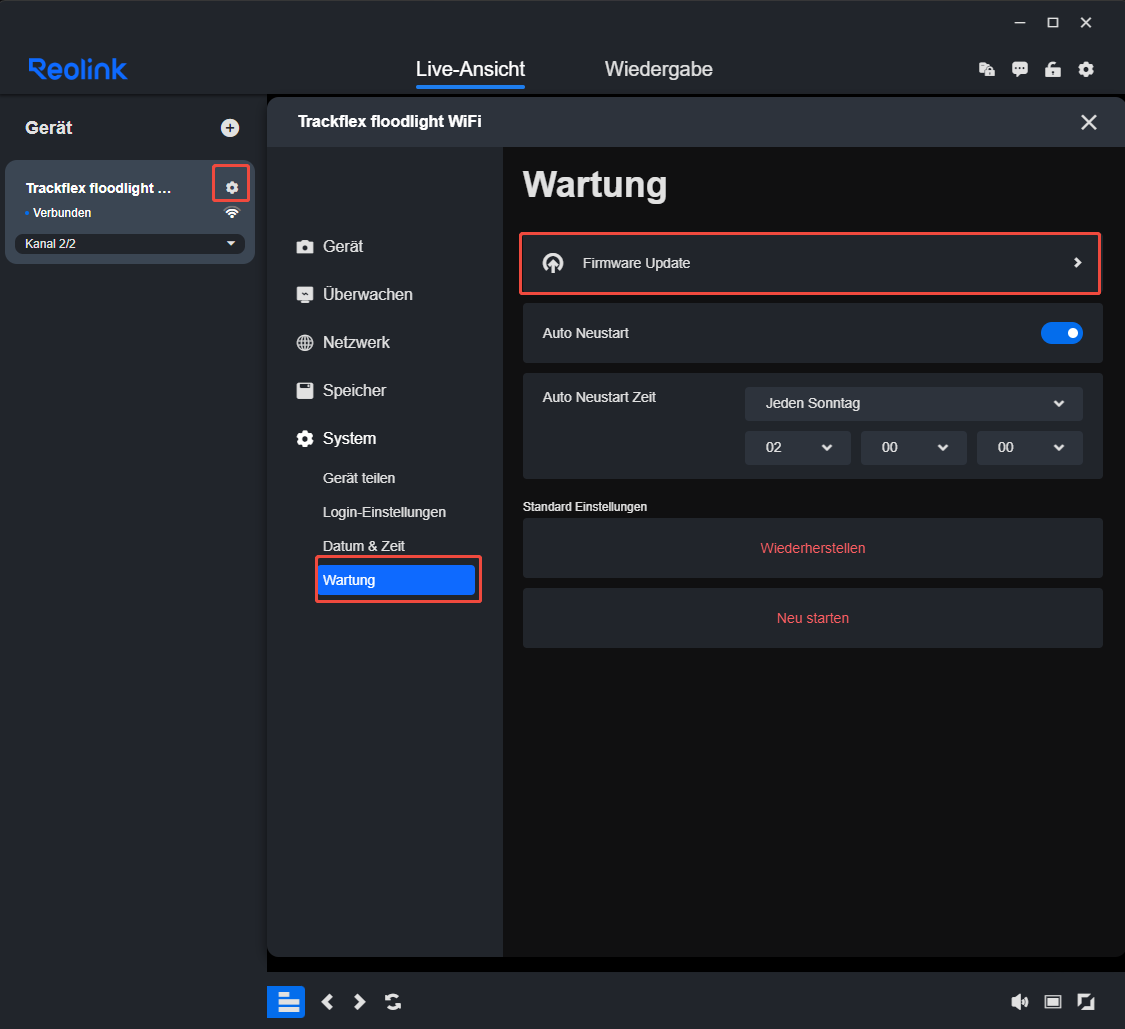
Task: Add a new device with plus icon
Action: pos(230,128)
